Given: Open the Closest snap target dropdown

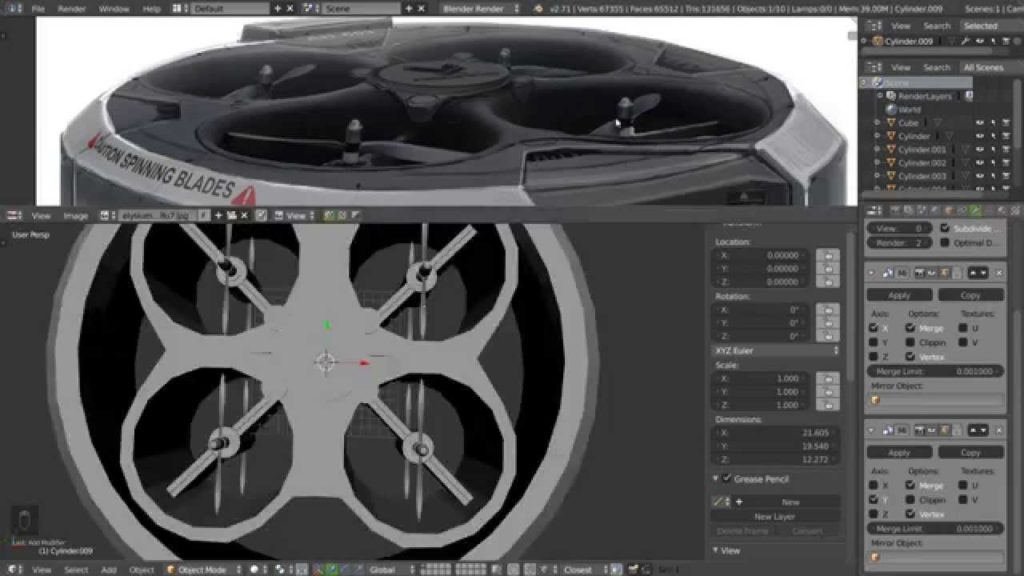Looking at the screenshot, I should tap(584, 569).
